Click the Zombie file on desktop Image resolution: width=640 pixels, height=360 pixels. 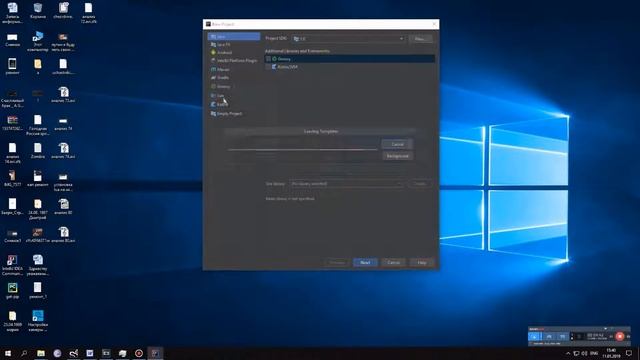tap(38, 151)
